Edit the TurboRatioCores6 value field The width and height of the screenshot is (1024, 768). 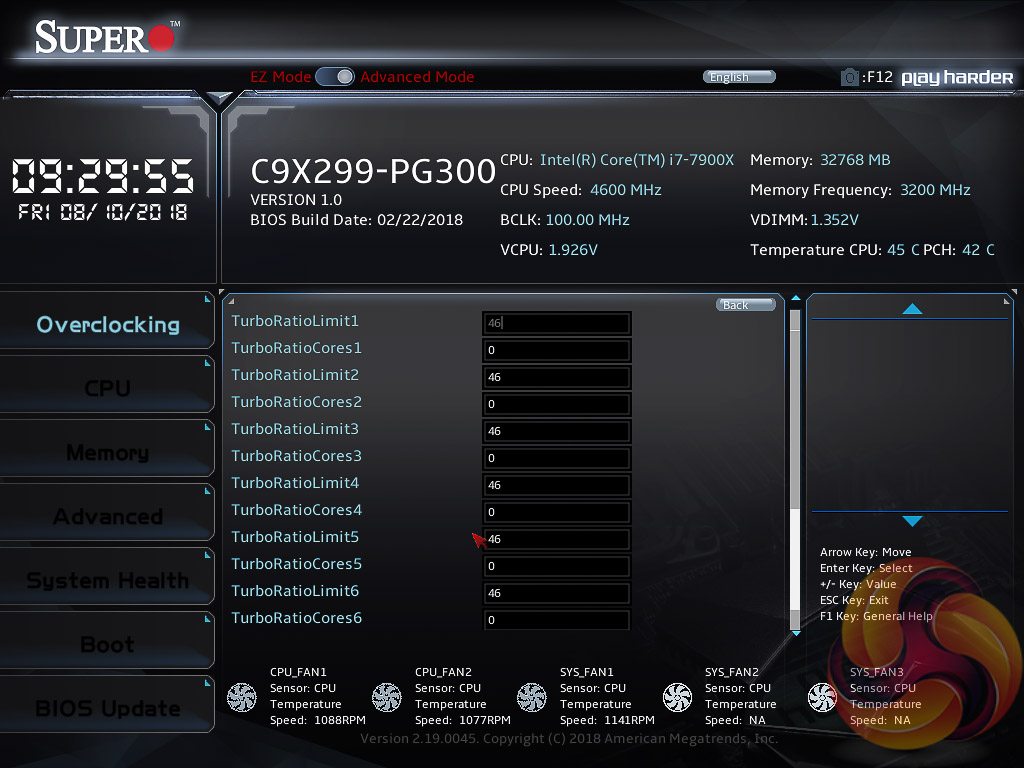tap(556, 620)
